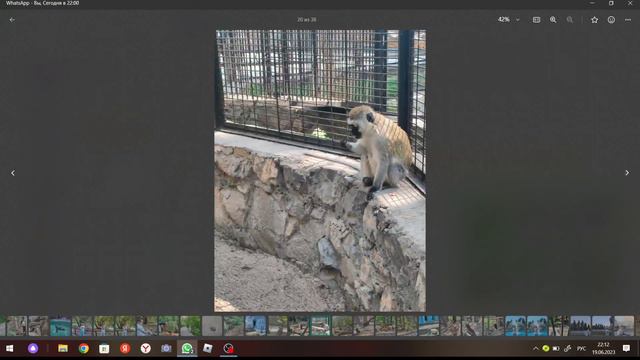Screen dimensions: 640x360
Task: Open the Windows Start menu
Action: [x=9, y=349]
